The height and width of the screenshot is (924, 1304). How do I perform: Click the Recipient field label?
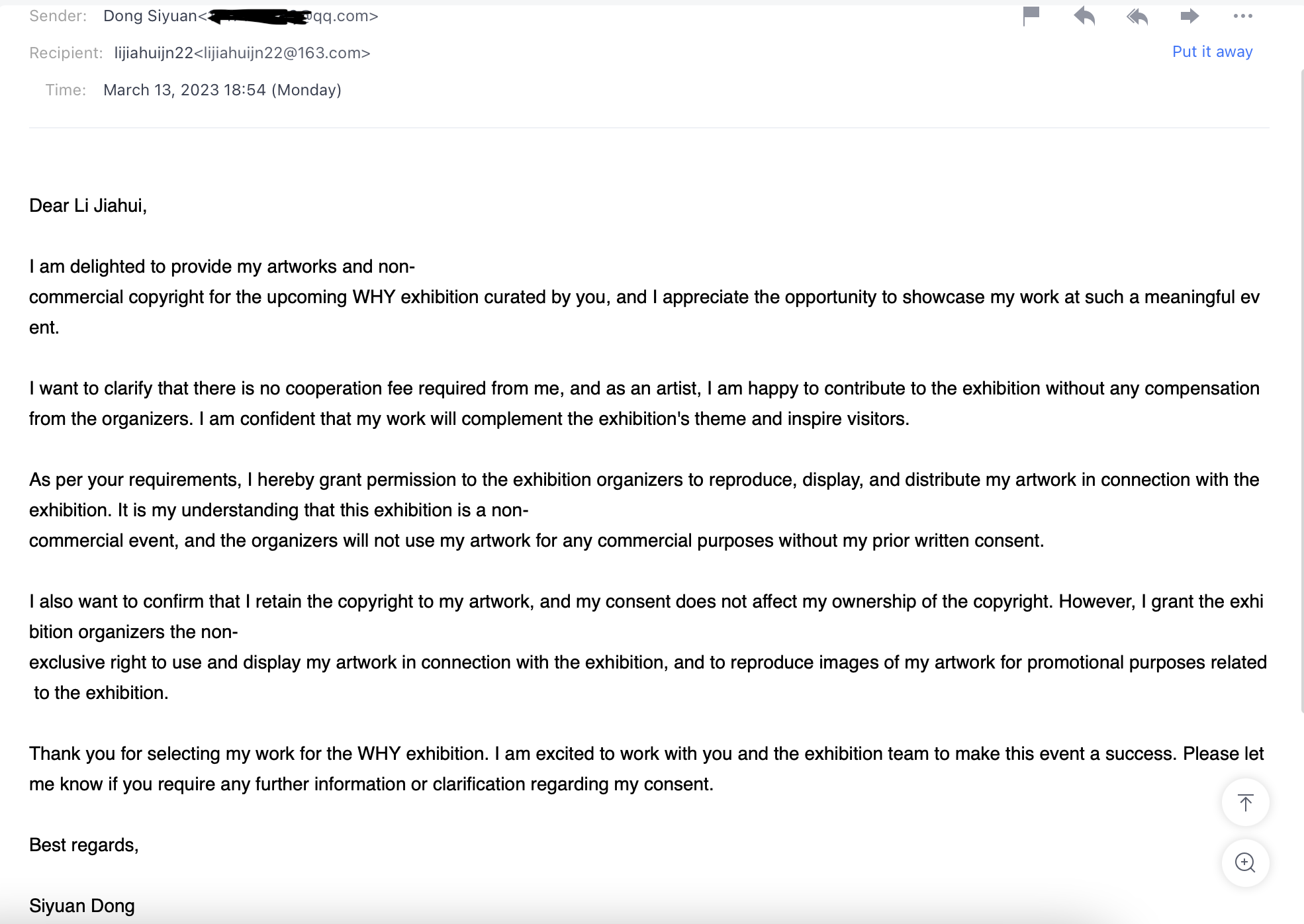(66, 53)
